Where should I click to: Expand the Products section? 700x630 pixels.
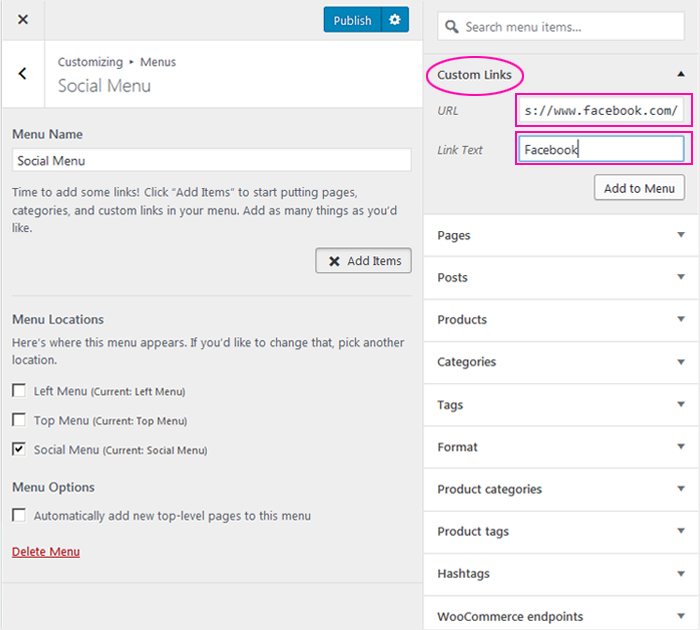pos(561,320)
